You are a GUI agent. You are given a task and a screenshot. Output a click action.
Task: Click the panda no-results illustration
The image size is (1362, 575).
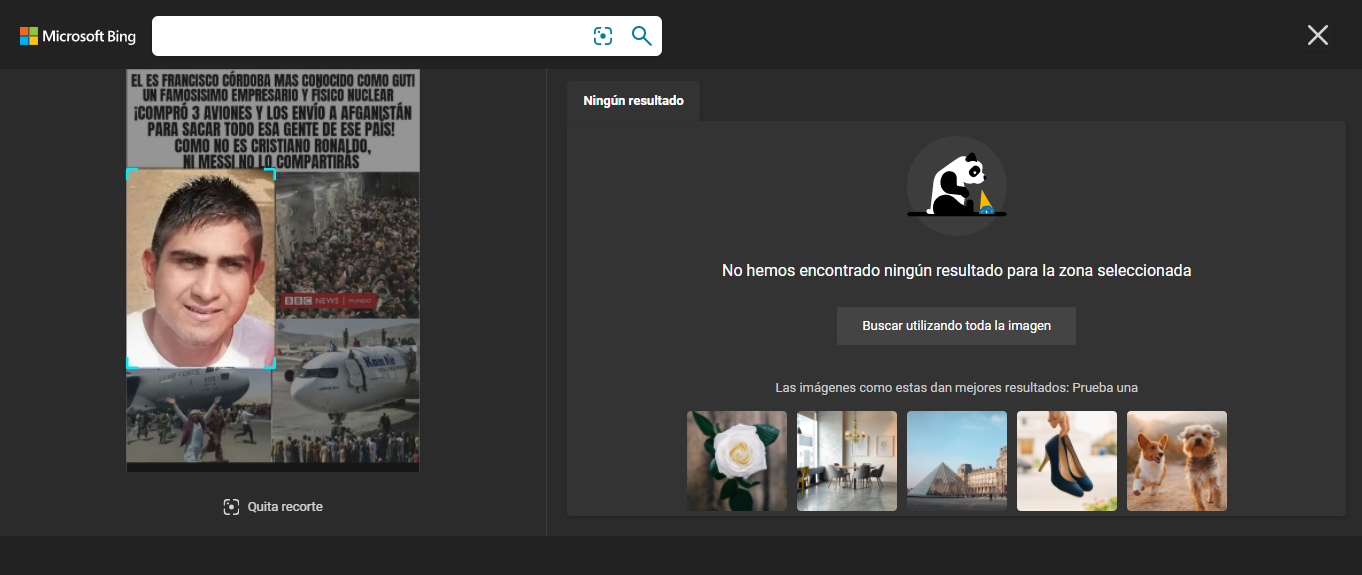(x=957, y=186)
